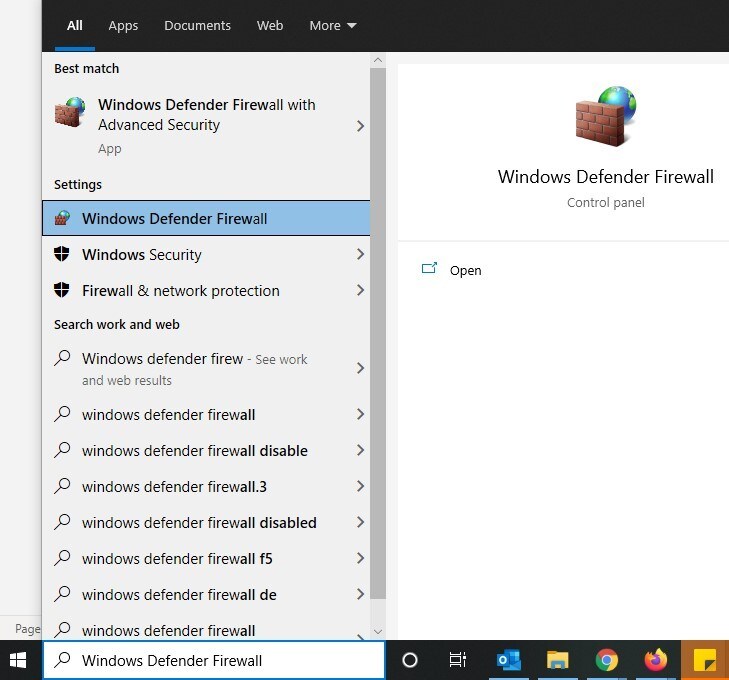
Task: Launch Outlook from the taskbar
Action: [508, 660]
